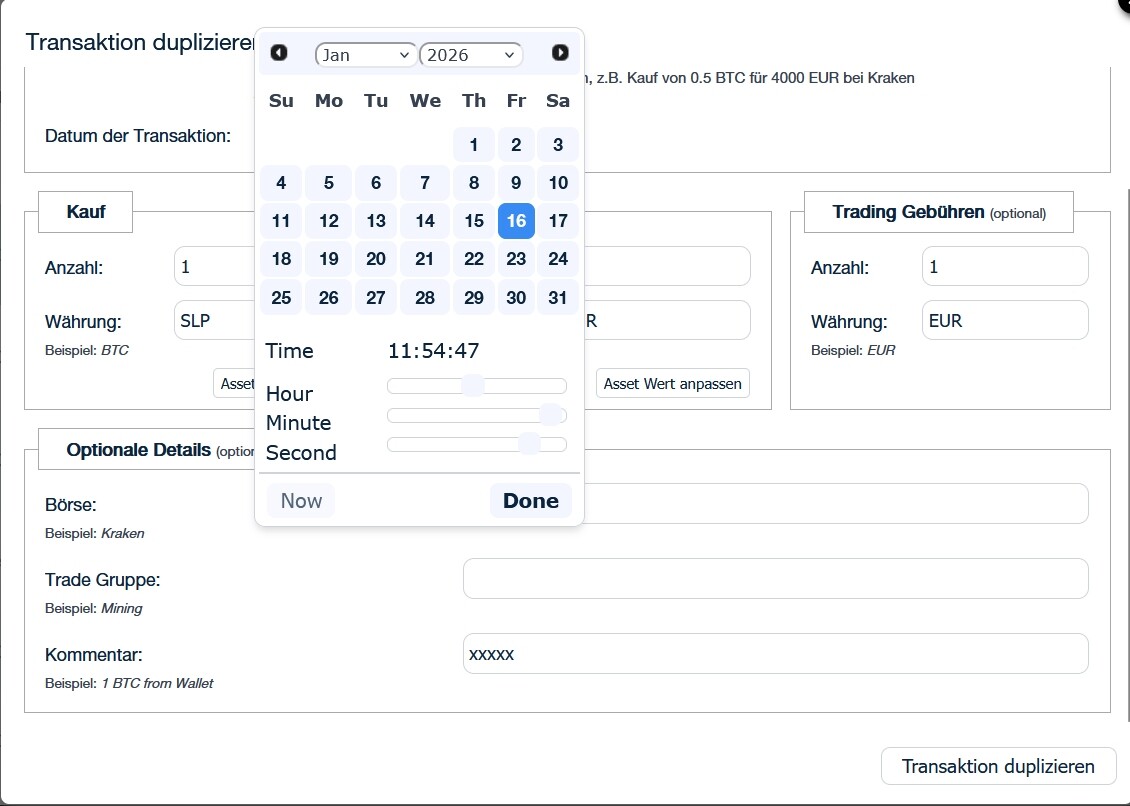The image size is (1130, 806).
Task: Pick day 23 in the calendar
Action: point(516,259)
